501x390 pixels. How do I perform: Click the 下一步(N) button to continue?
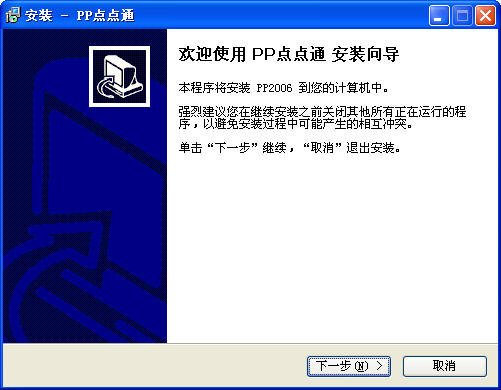point(349,366)
